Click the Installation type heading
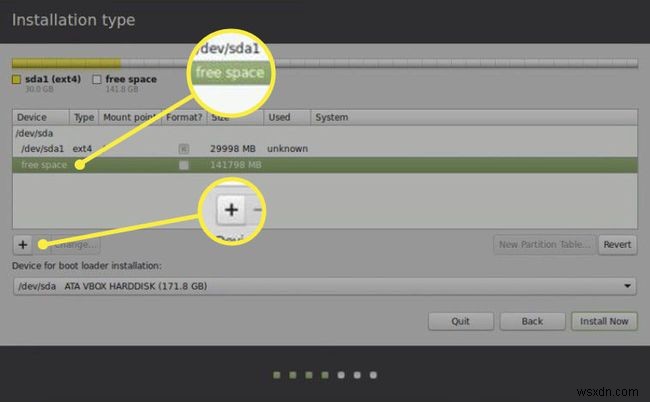Image resolution: width=650 pixels, height=402 pixels. (x=73, y=20)
